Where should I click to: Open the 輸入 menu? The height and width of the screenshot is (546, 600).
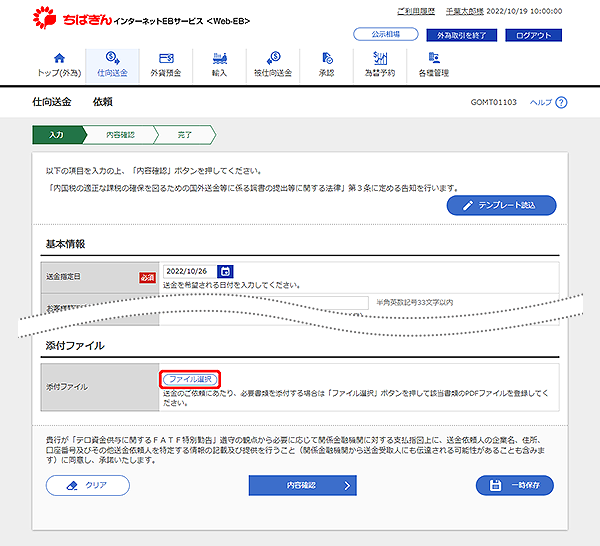tap(220, 65)
